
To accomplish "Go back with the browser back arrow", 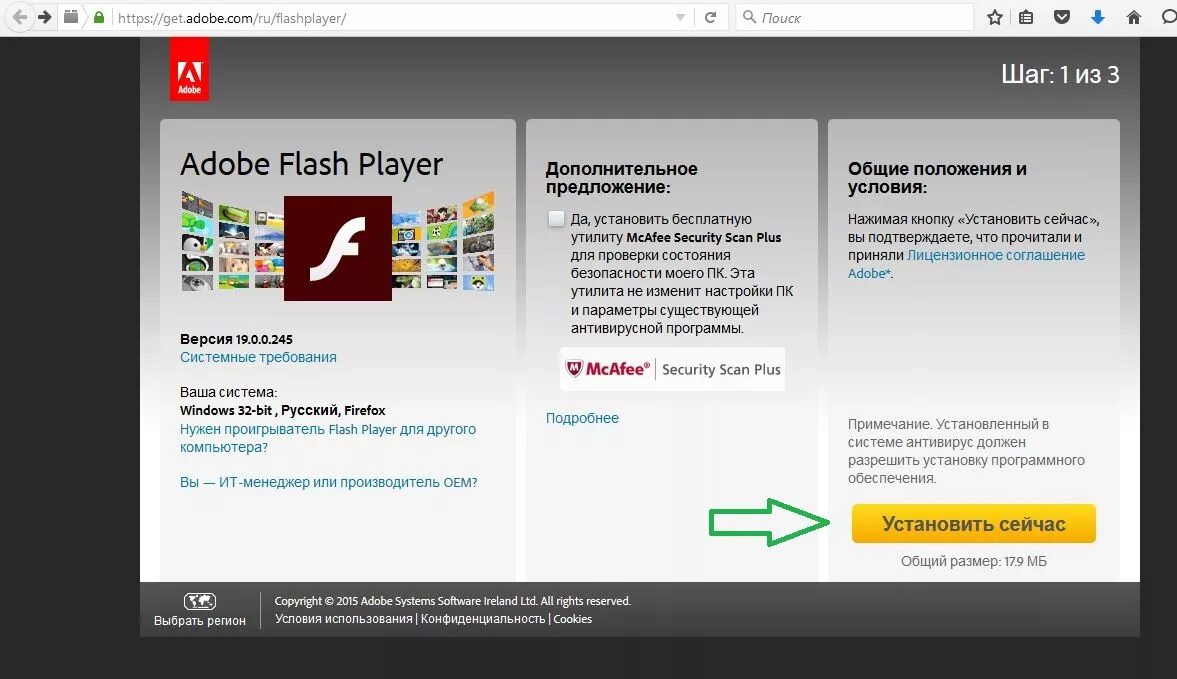I will pyautogui.click(x=20, y=17).
